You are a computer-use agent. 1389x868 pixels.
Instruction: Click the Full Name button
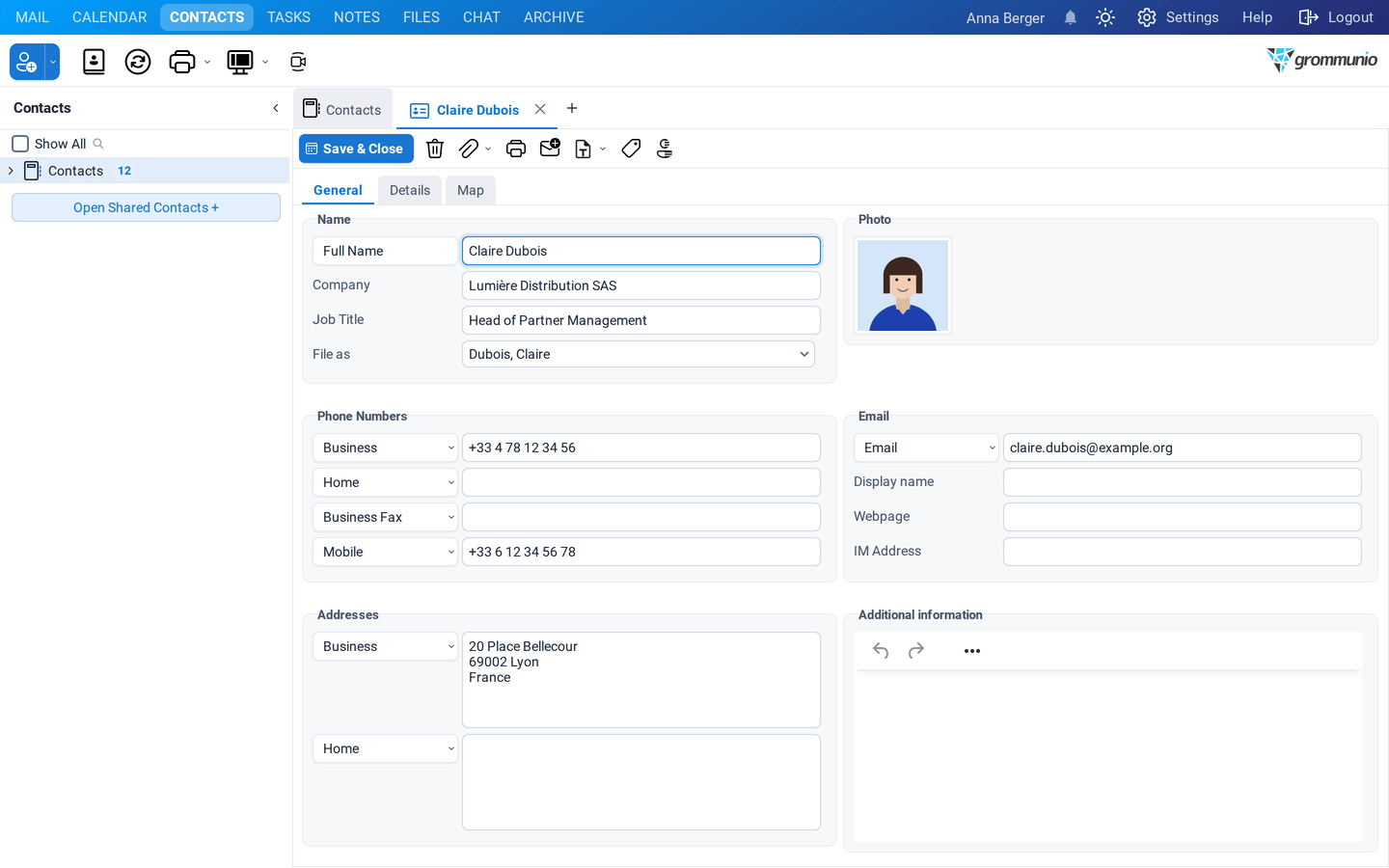pos(385,251)
